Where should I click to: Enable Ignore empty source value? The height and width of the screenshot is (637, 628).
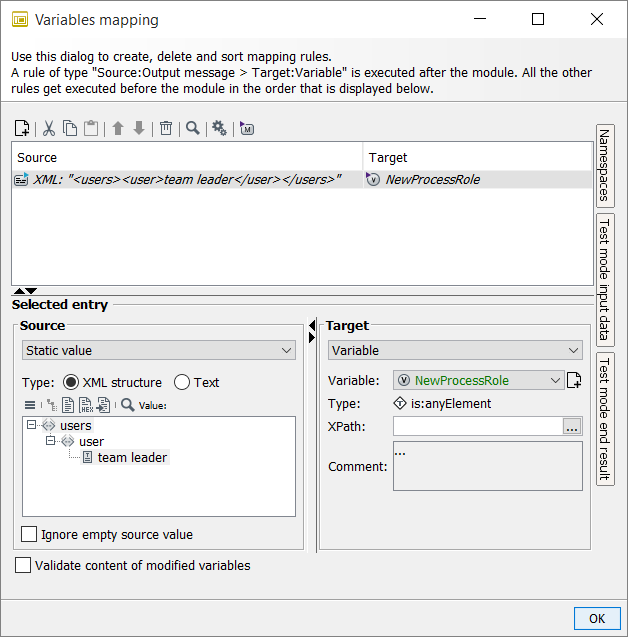point(30,534)
